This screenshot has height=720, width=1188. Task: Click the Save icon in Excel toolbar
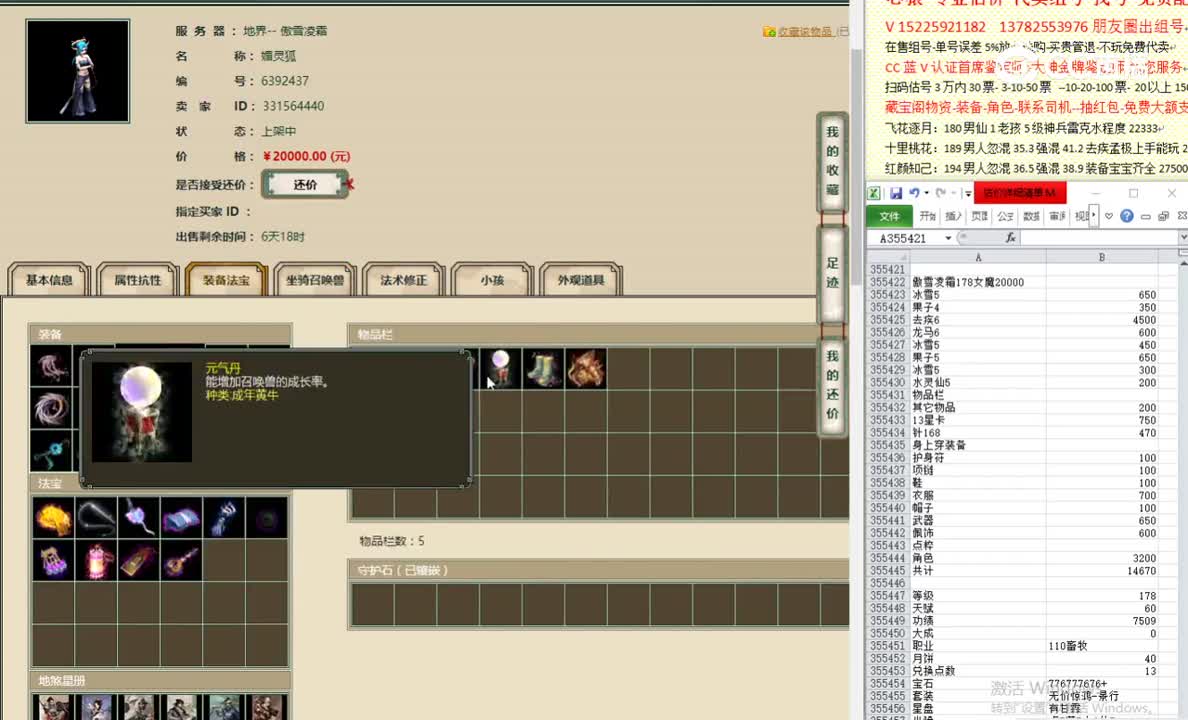pyautogui.click(x=896, y=193)
